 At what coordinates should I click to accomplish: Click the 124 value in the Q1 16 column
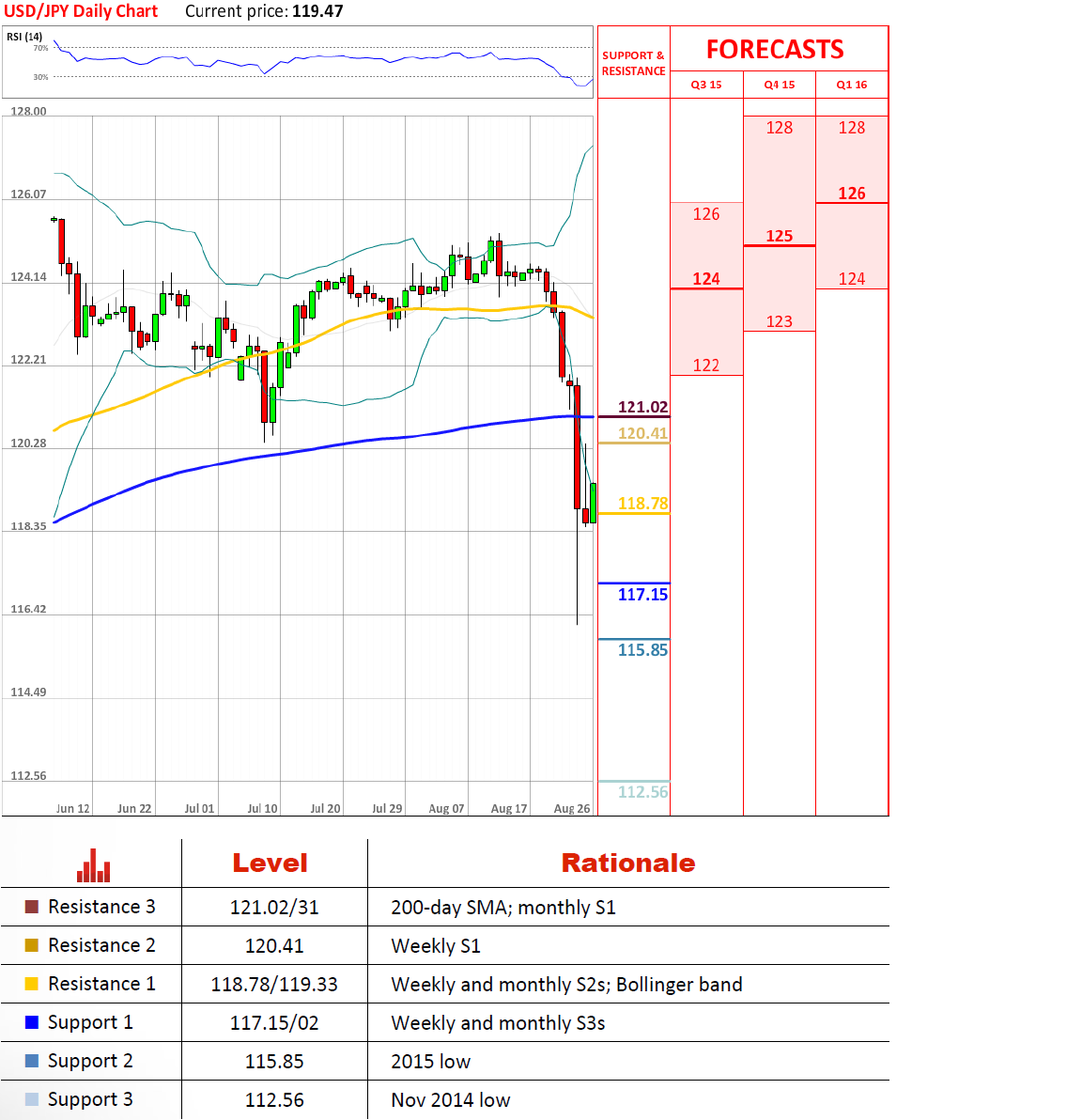(x=851, y=279)
